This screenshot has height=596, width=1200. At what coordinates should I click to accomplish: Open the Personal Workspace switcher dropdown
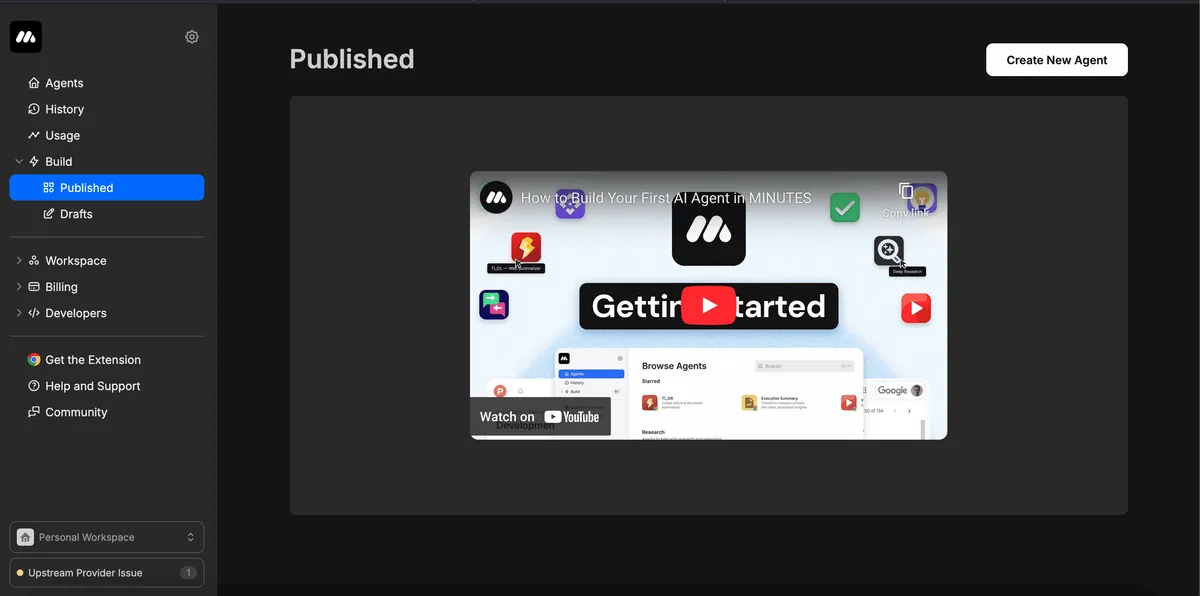tap(107, 537)
